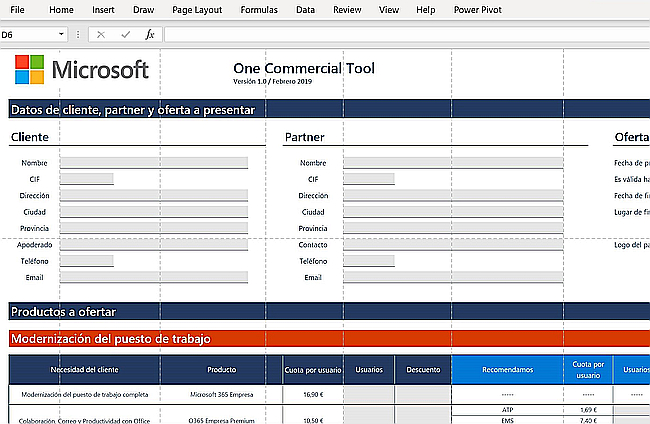Image resolution: width=650 pixels, height=424 pixels.
Task: Select the Cliente Teléfono field
Action: [87, 261]
